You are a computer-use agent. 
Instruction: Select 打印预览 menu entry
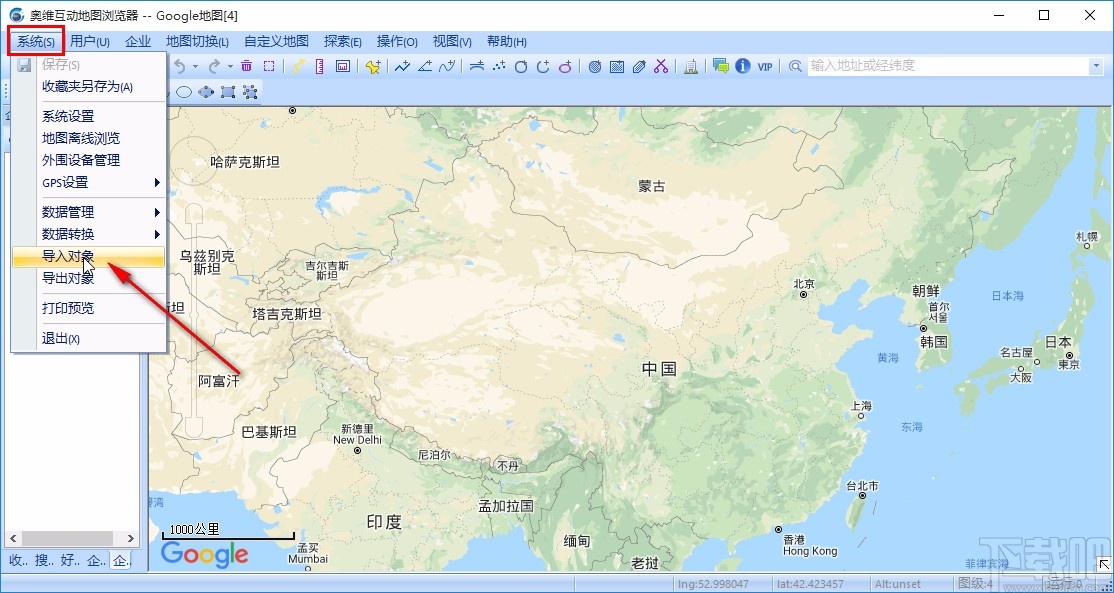pos(89,308)
